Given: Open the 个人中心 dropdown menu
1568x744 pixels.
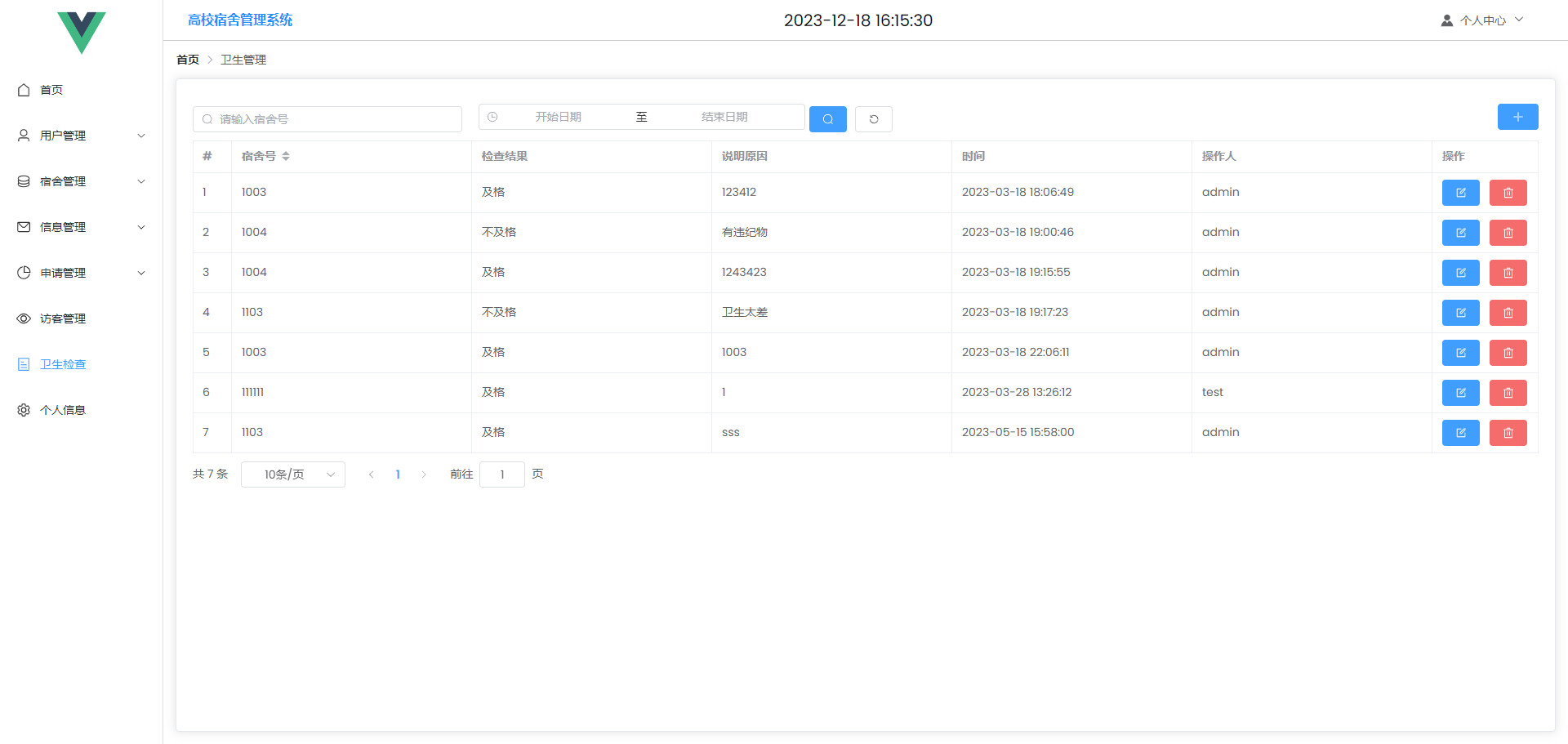Looking at the screenshot, I should pos(1481,20).
